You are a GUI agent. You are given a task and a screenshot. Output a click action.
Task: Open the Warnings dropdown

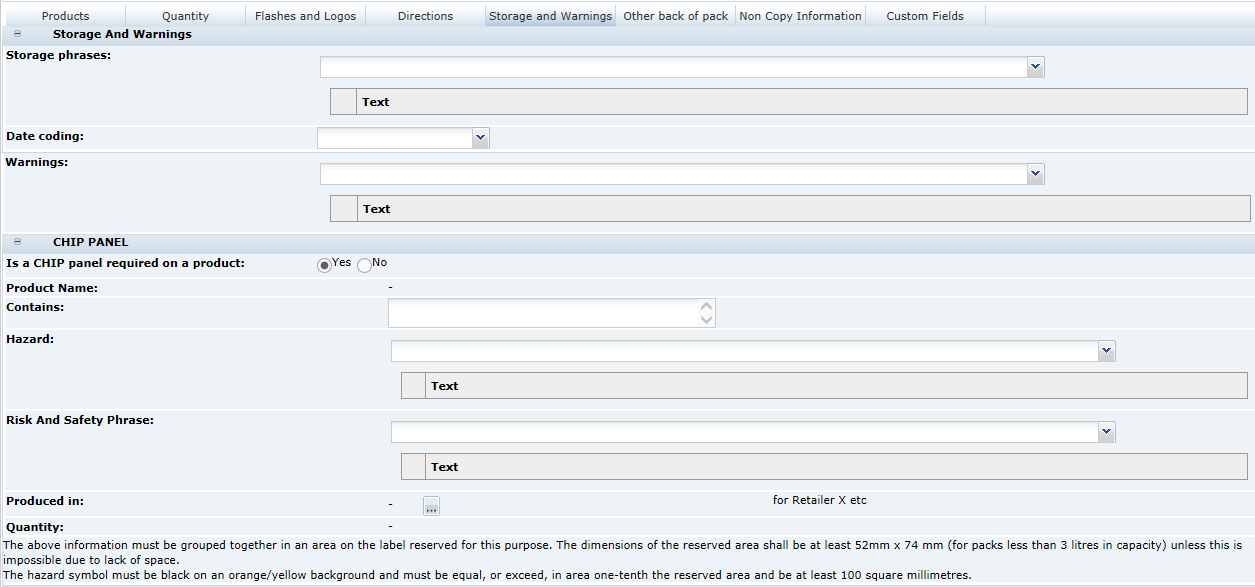coord(1035,173)
